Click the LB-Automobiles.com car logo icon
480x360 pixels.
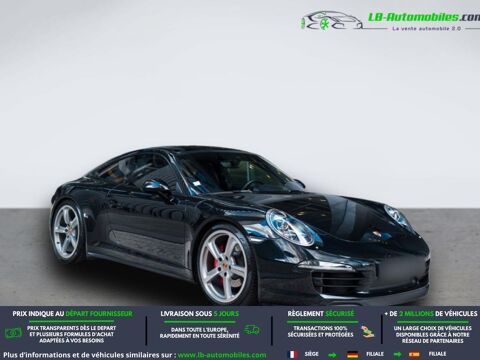click(x=332, y=21)
